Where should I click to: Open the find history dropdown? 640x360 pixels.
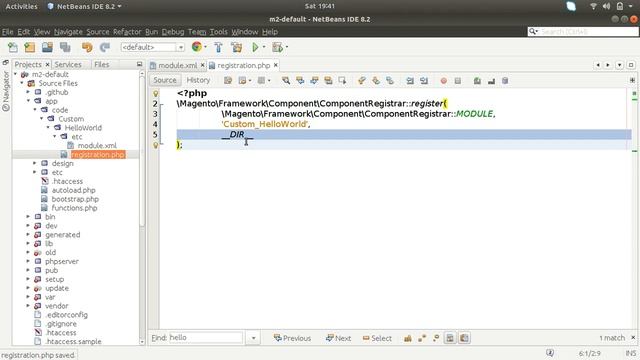pos(253,338)
